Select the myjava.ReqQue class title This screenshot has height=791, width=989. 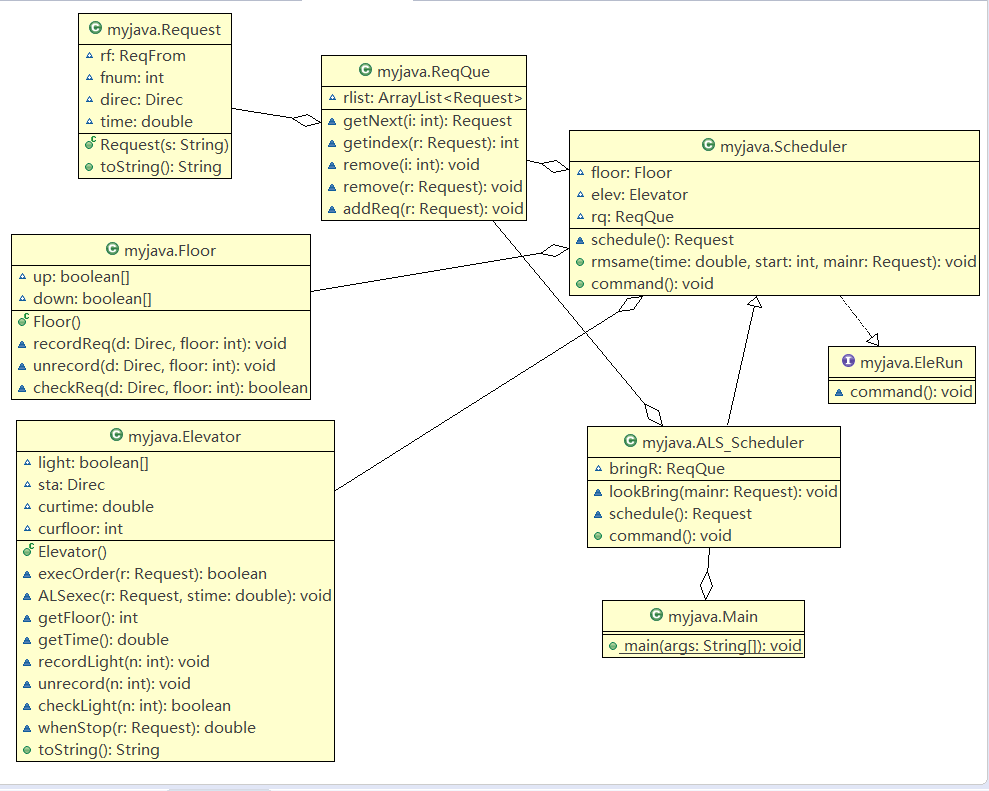pyautogui.click(x=433, y=71)
